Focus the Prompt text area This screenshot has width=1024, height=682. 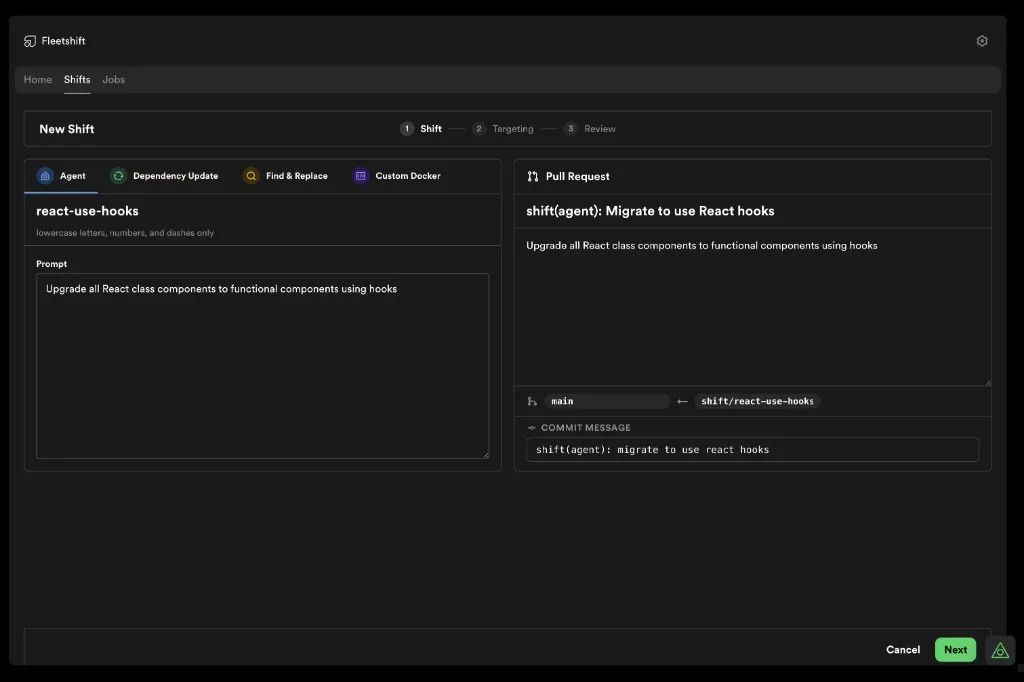[x=263, y=366]
